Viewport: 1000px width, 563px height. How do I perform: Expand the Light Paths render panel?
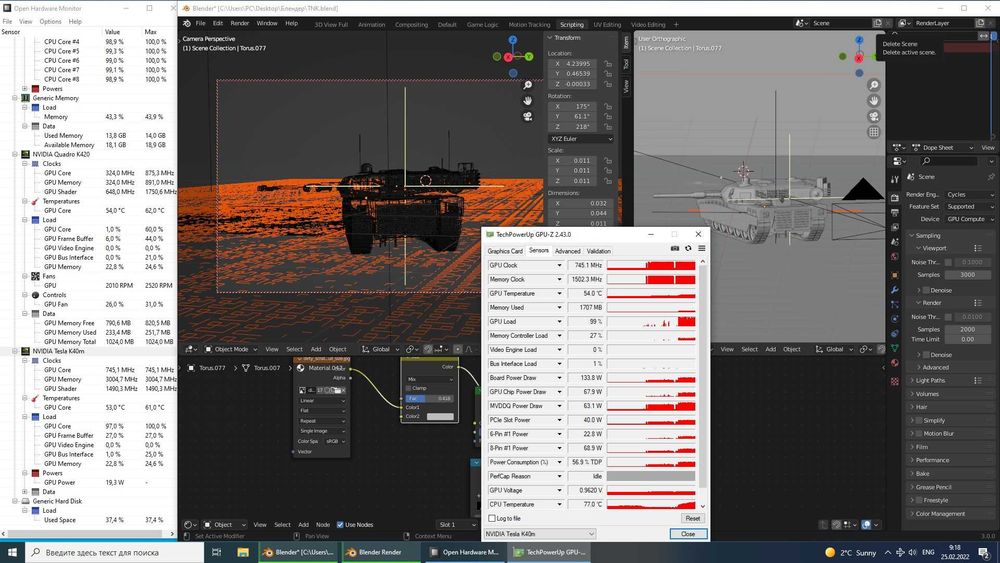(x=930, y=381)
